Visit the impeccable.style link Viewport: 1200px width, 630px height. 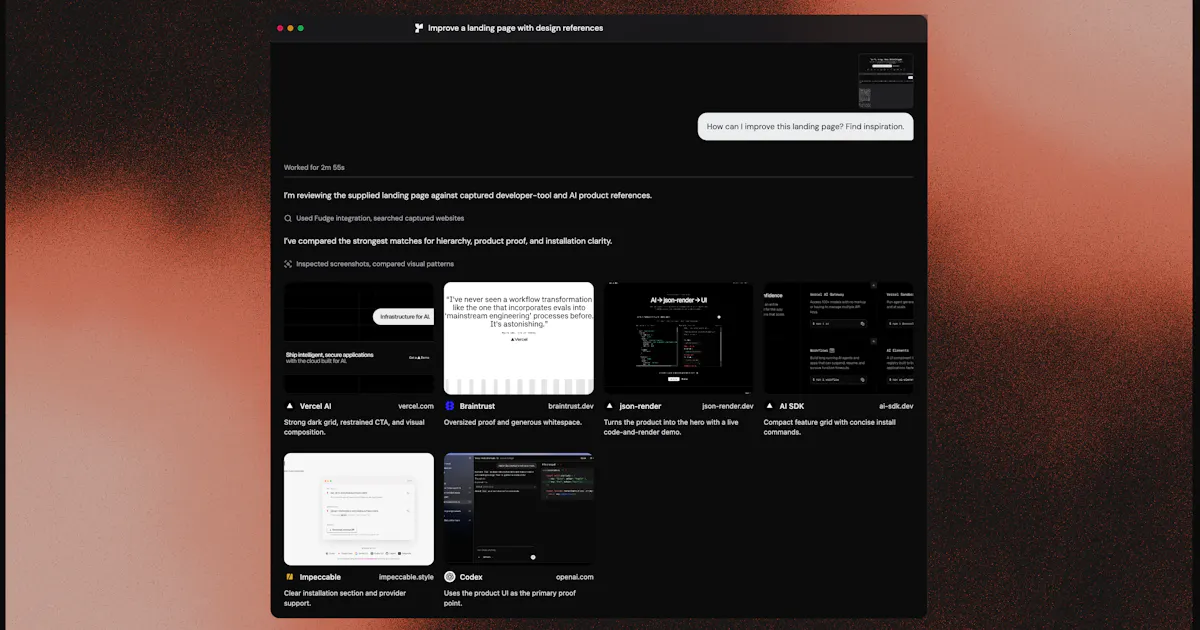coord(406,577)
